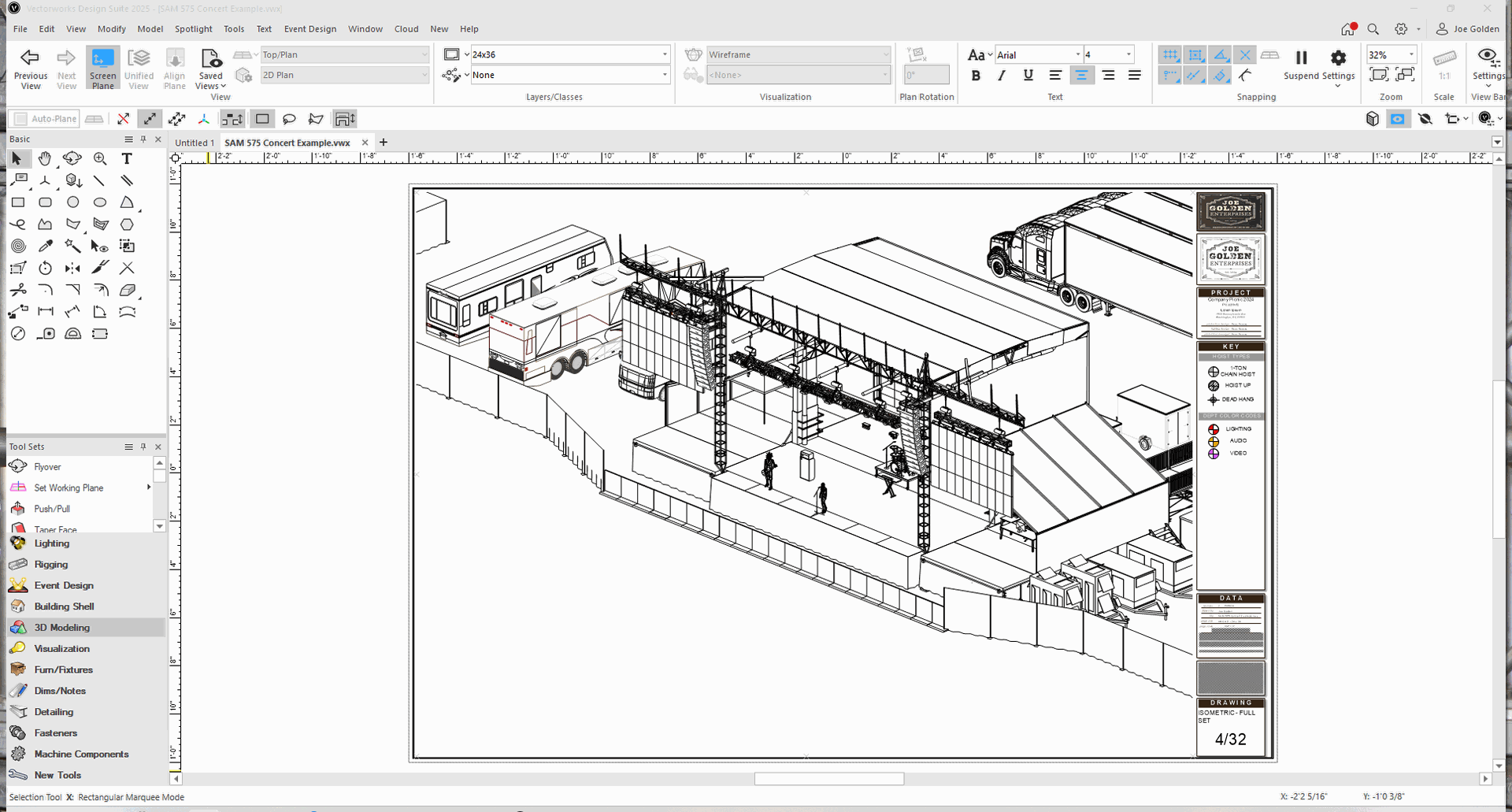
Task: Click the Suspend snapping pause icon
Action: [1301, 57]
